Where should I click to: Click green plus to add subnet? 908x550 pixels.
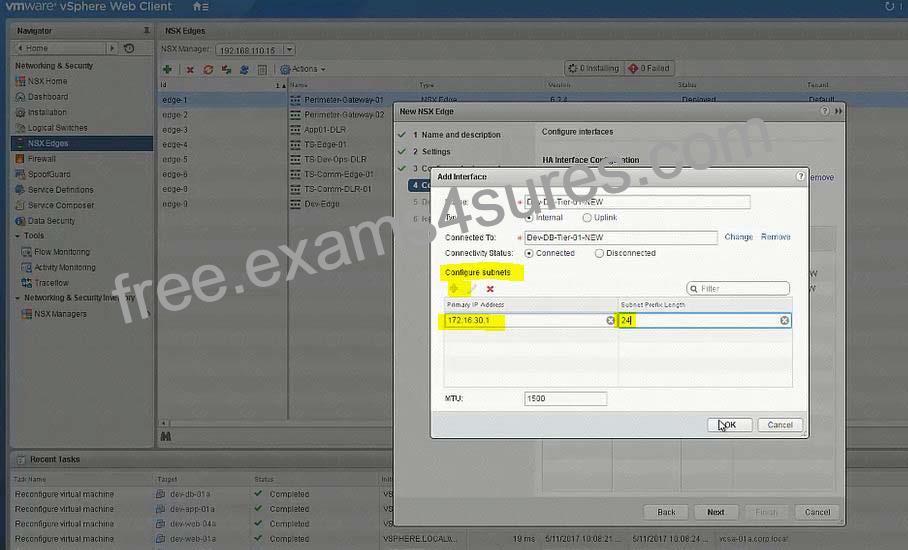(x=453, y=288)
